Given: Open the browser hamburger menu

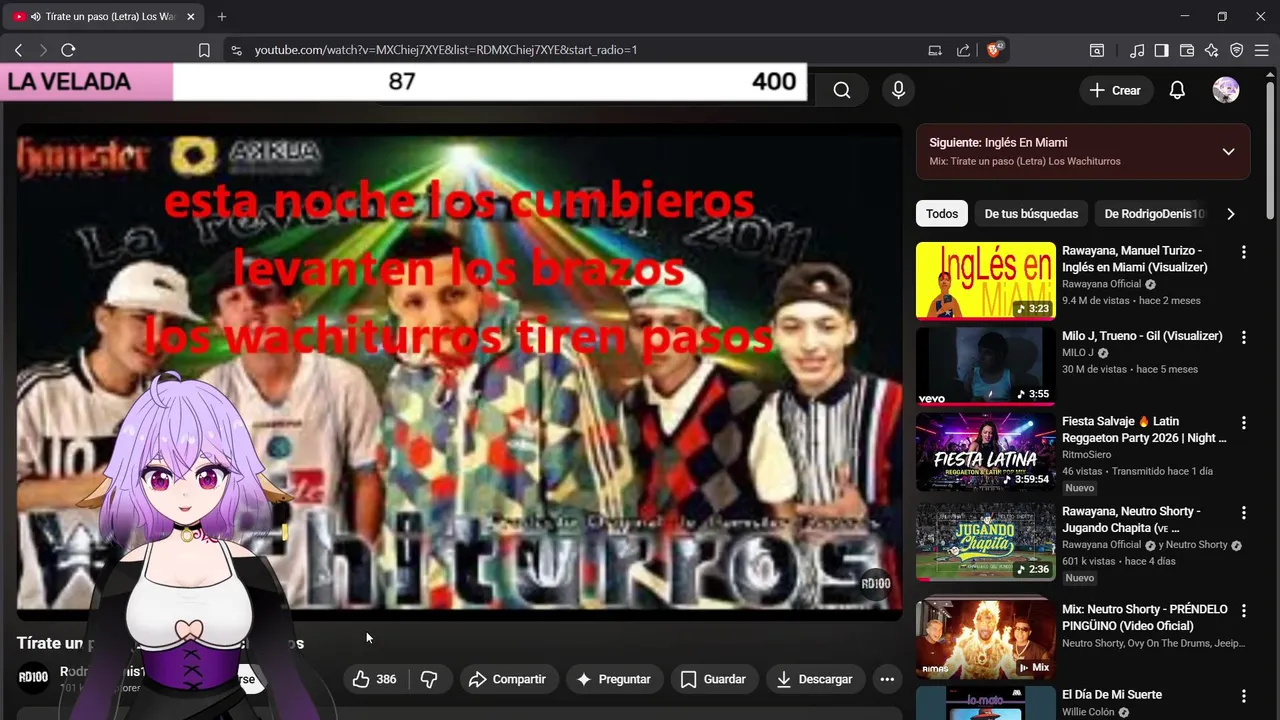Looking at the screenshot, I should pos(1261,50).
